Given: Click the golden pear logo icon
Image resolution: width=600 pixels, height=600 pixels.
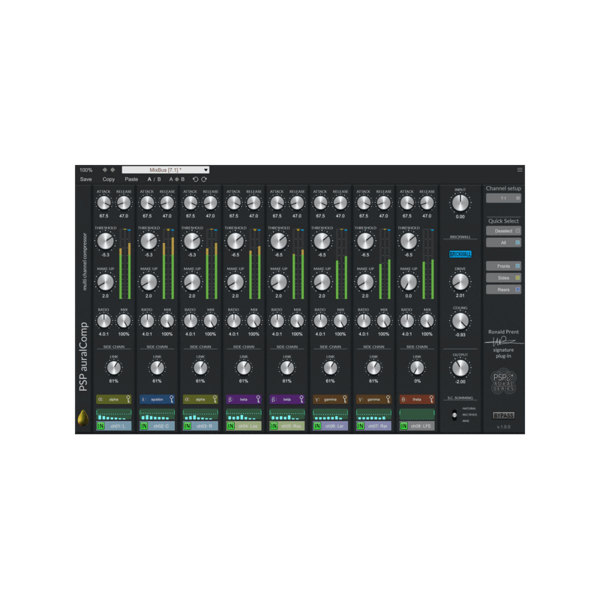Looking at the screenshot, I should point(83,418).
